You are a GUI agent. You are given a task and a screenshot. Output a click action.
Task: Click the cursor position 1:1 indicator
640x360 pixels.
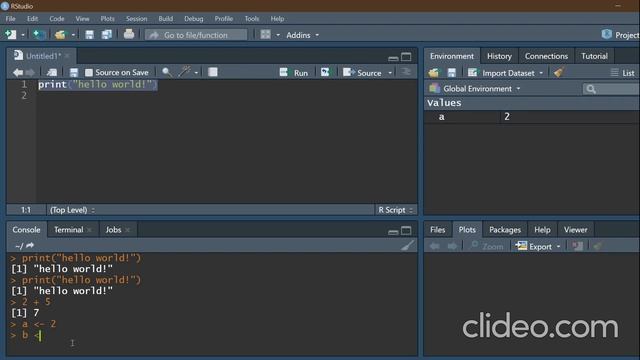26,210
